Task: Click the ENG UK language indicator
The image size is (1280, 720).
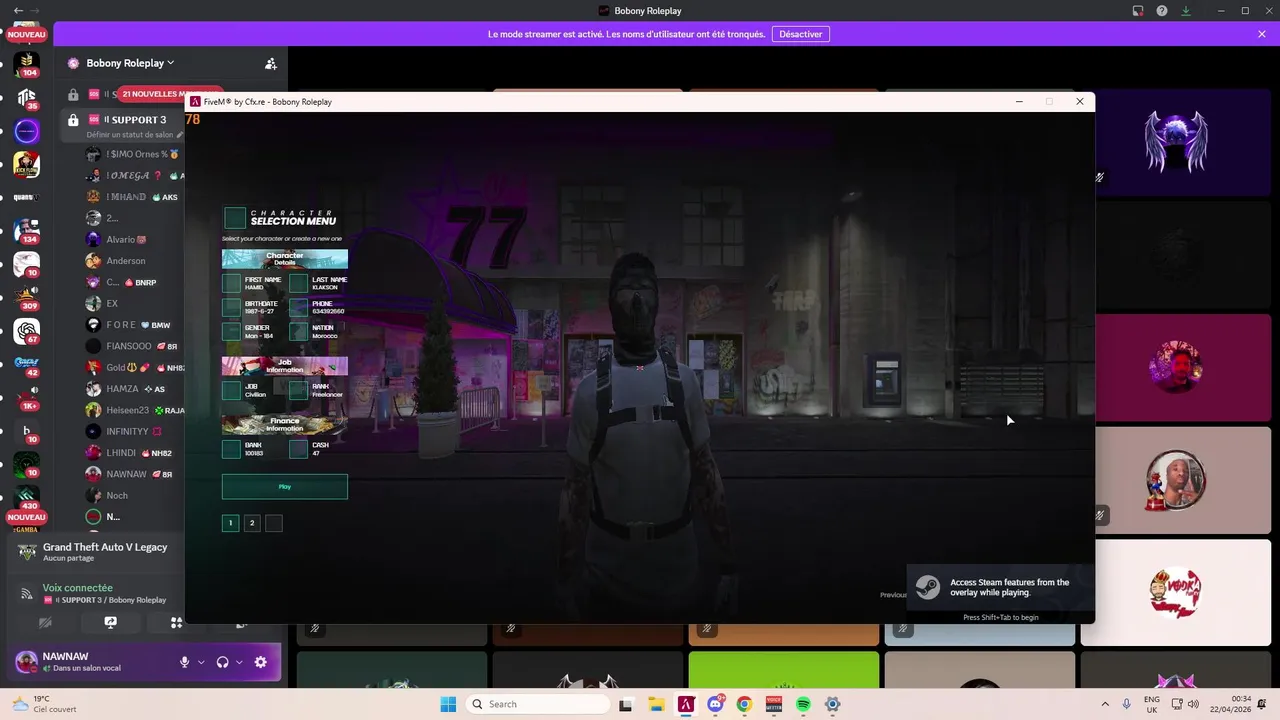Action: (1152, 704)
